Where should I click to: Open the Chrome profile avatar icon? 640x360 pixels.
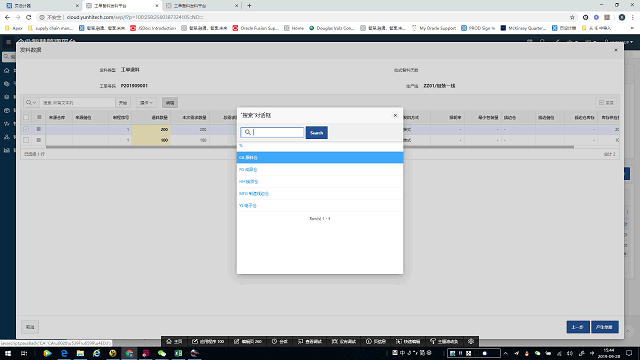tap(622, 17)
